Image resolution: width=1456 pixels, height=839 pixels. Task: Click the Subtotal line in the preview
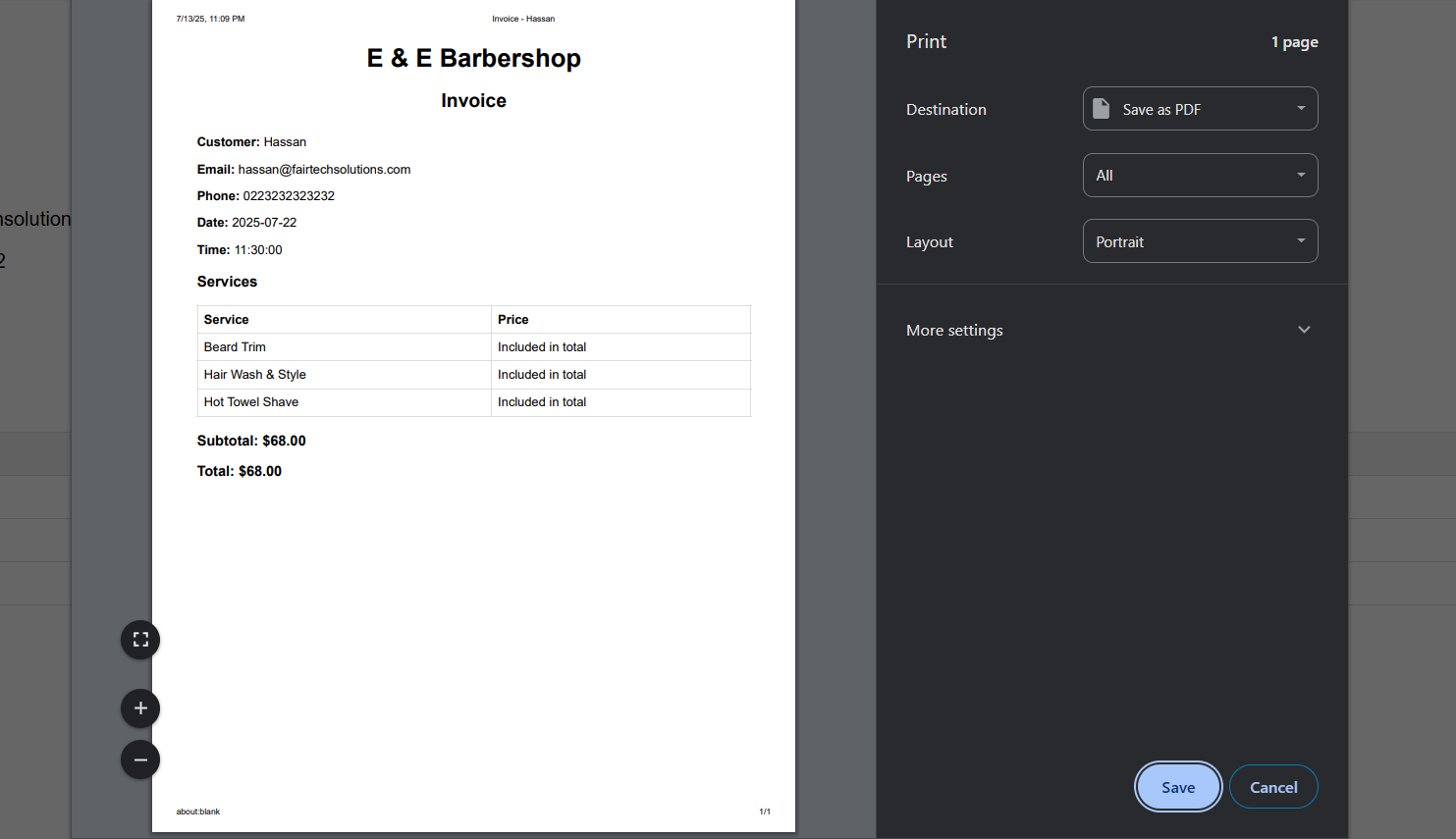tap(251, 441)
